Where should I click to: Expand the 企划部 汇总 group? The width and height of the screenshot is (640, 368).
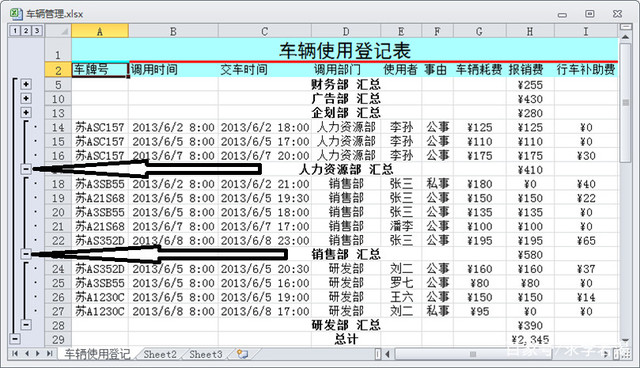pyautogui.click(x=26, y=113)
